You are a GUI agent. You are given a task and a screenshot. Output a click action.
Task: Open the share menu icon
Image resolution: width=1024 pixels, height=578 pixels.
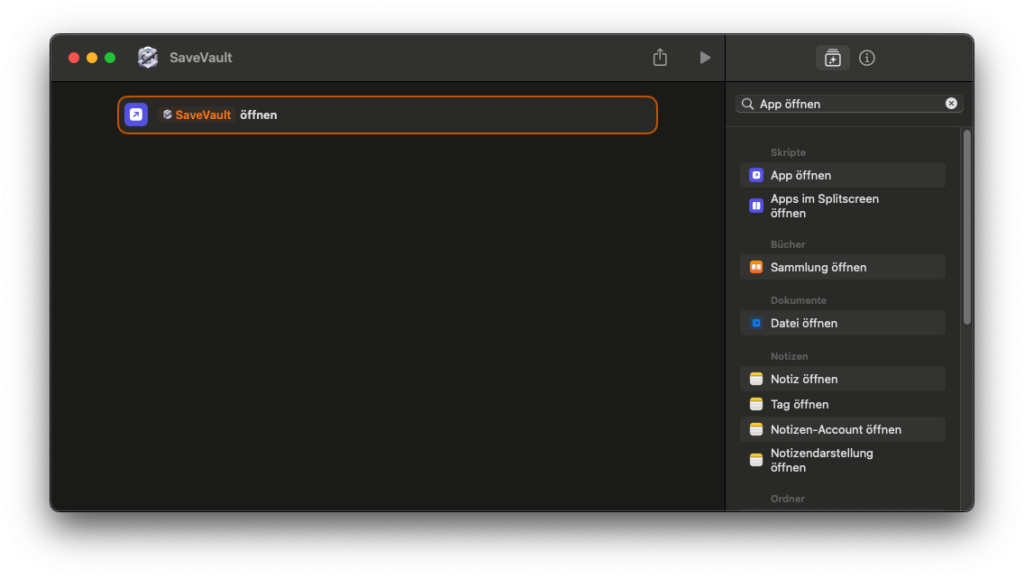(x=660, y=57)
